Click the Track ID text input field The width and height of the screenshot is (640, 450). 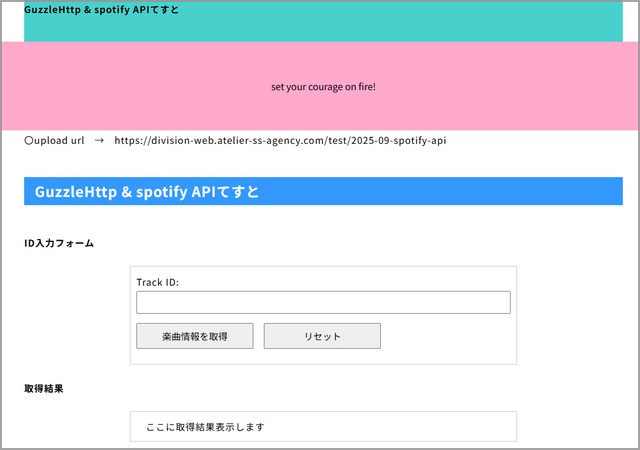(x=323, y=302)
